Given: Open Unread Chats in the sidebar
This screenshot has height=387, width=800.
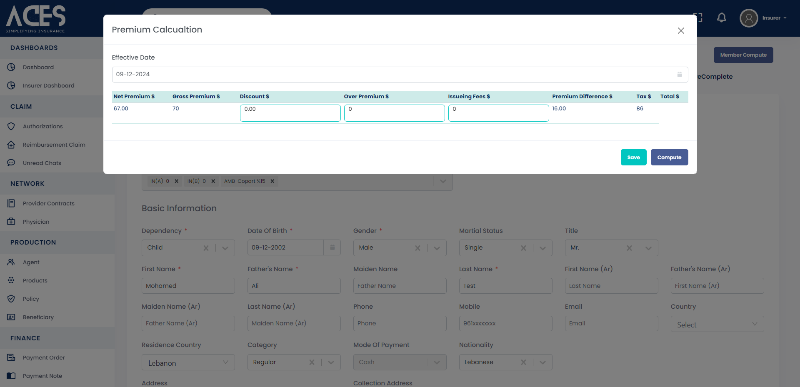Looking at the screenshot, I should [42, 163].
